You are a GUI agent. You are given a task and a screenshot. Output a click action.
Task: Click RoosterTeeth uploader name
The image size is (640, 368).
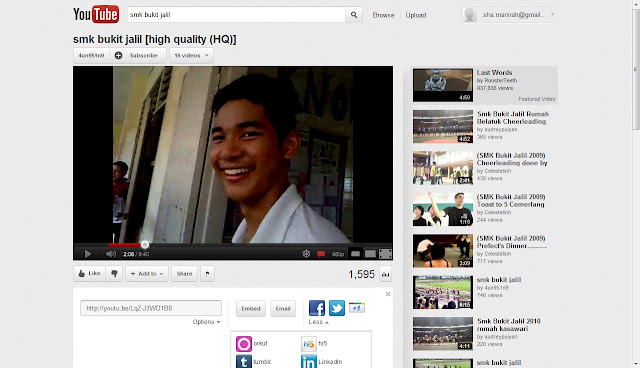click(x=500, y=81)
